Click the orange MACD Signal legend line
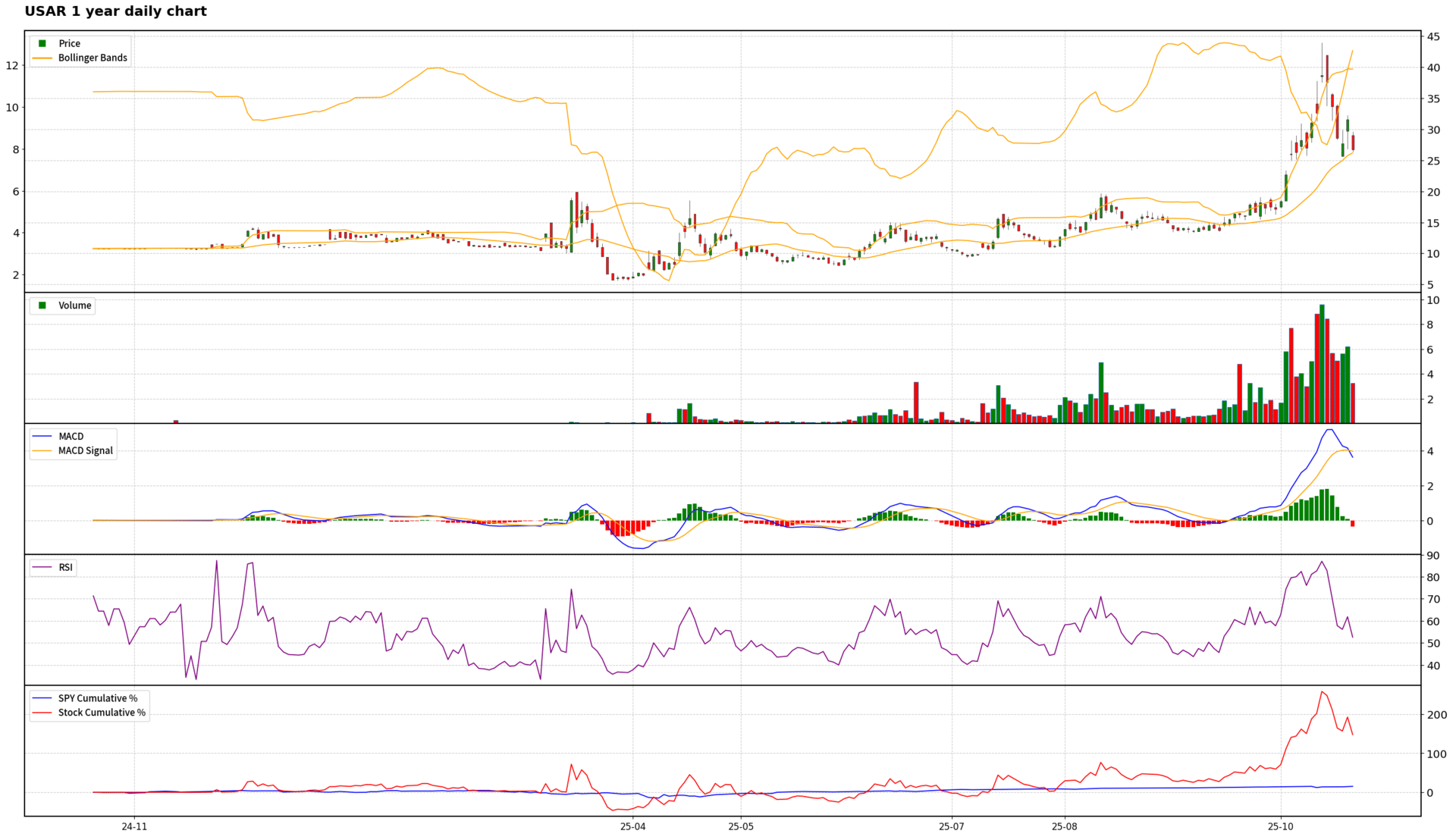The height and width of the screenshot is (837, 1456). point(42,451)
